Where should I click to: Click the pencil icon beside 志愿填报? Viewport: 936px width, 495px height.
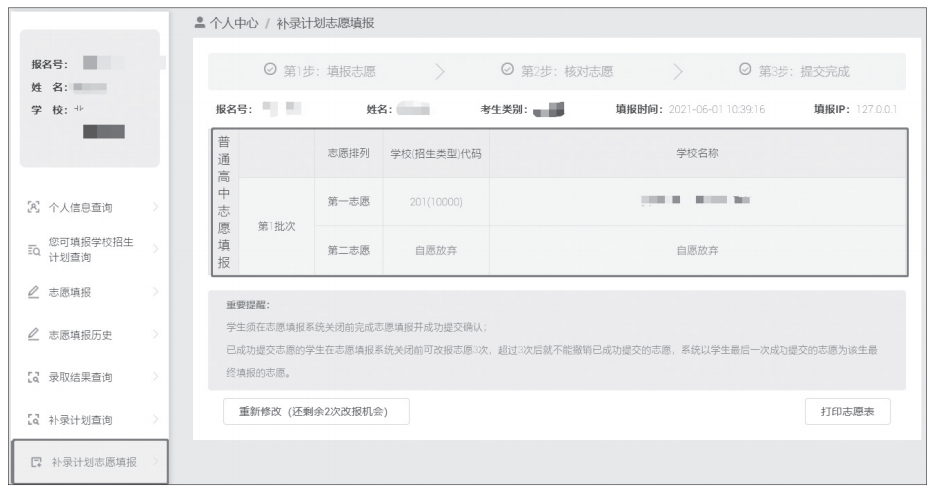[33, 292]
